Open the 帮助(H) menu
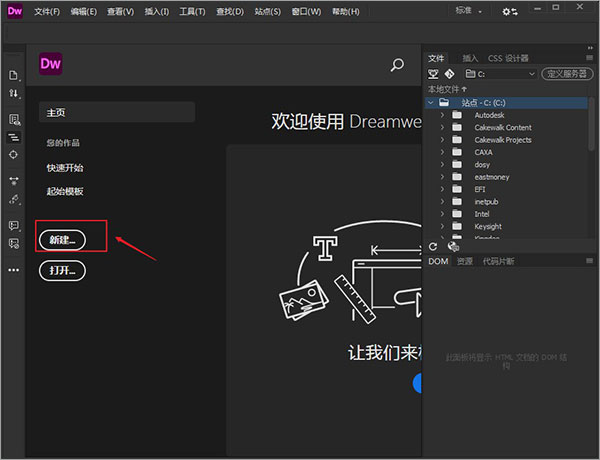600x460 pixels. pyautogui.click(x=346, y=12)
